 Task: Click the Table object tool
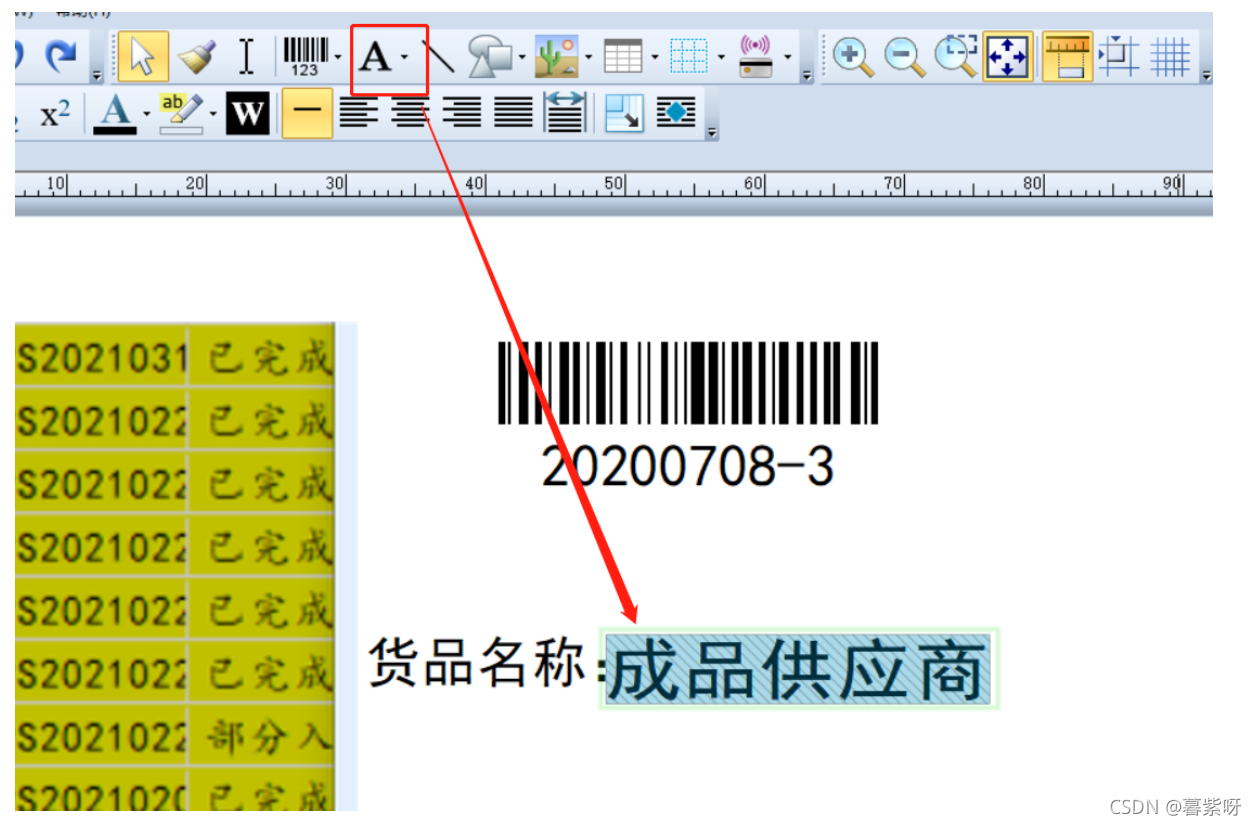pyautogui.click(x=623, y=56)
